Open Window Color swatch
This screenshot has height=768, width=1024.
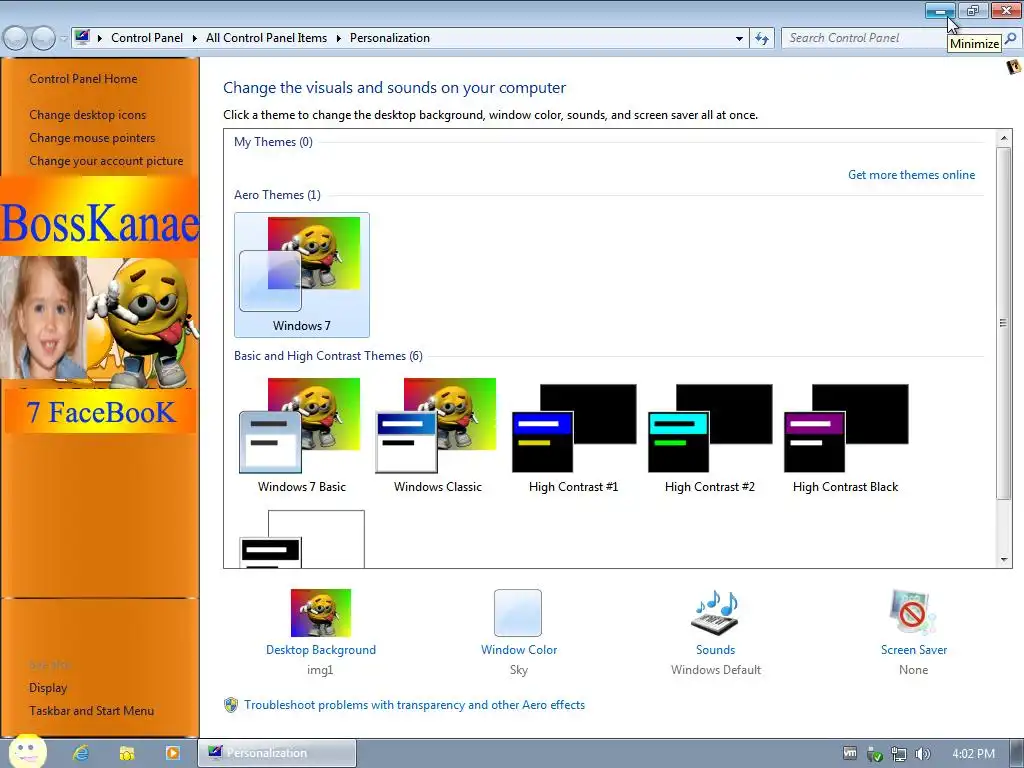pyautogui.click(x=518, y=613)
